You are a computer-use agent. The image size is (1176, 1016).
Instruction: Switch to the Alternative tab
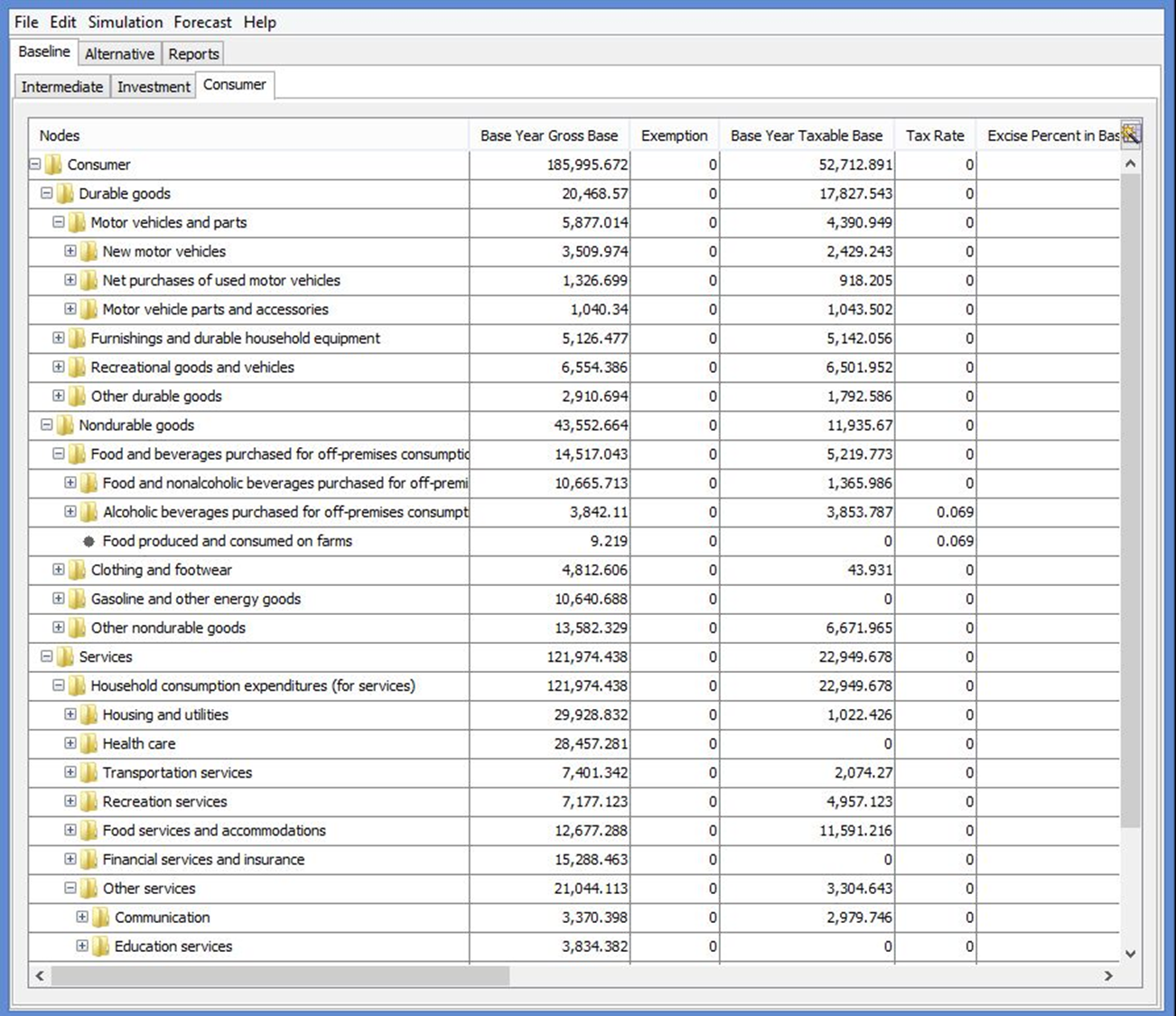[x=119, y=53]
